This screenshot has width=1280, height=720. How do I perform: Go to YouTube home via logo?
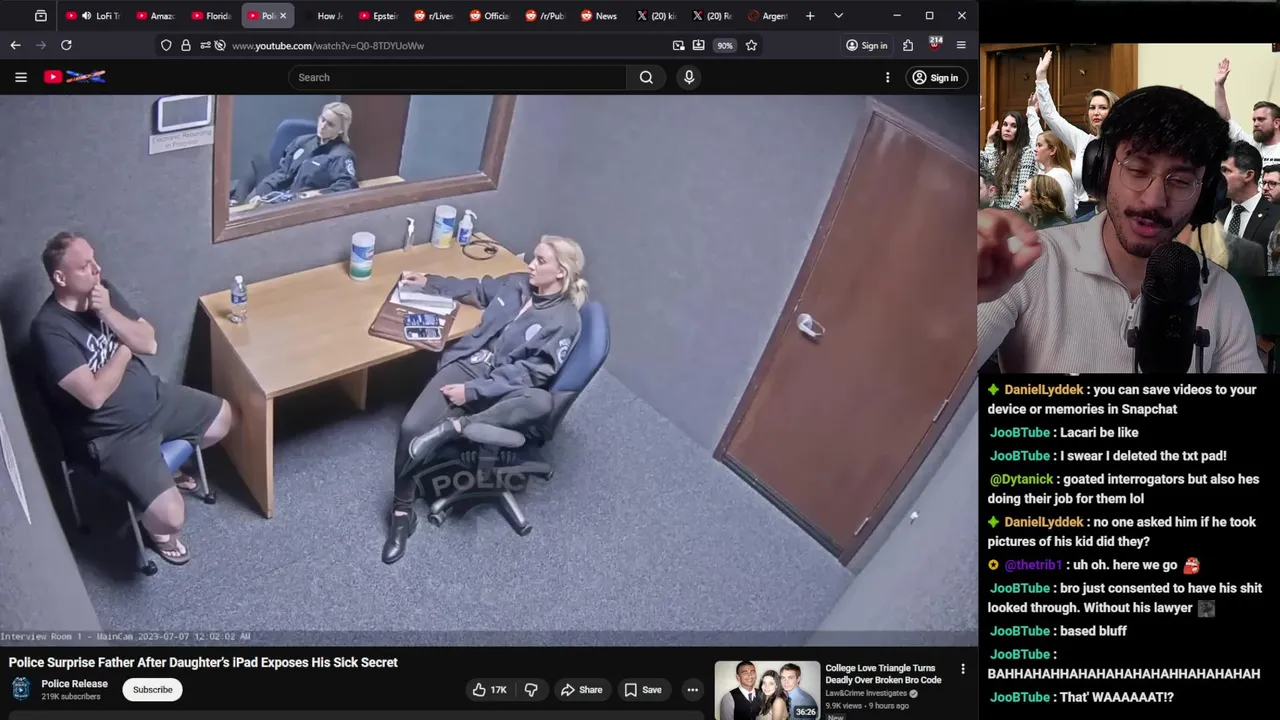point(75,77)
